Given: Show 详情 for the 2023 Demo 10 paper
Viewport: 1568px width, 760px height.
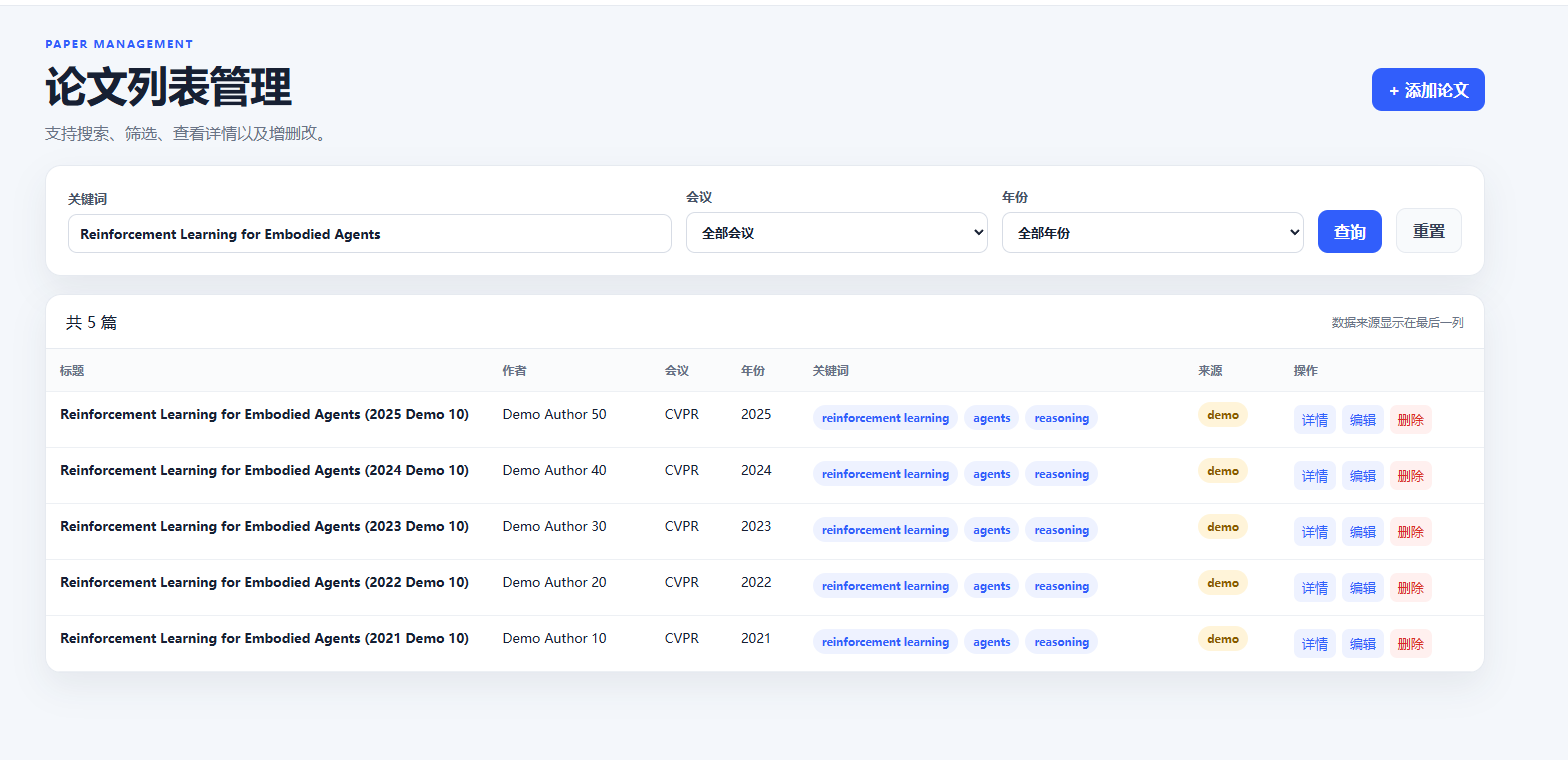Looking at the screenshot, I should tap(1315, 532).
